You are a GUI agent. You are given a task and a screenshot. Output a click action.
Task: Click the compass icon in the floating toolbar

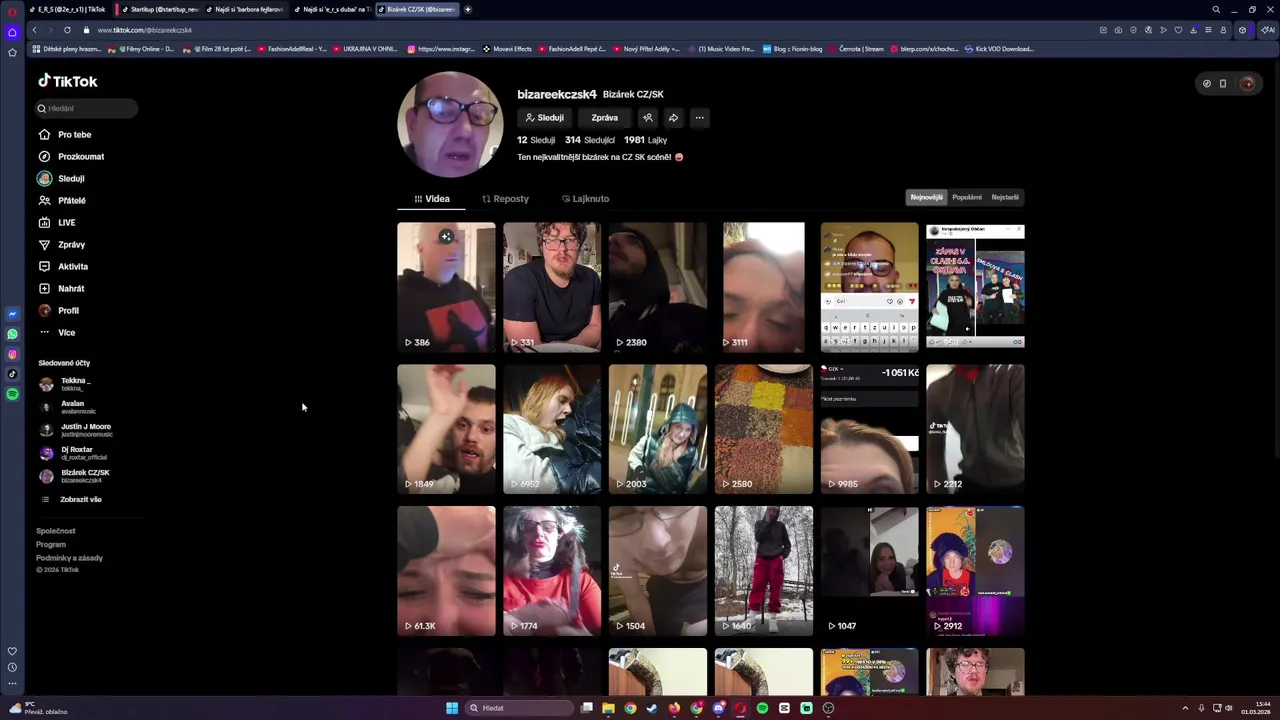click(1207, 84)
